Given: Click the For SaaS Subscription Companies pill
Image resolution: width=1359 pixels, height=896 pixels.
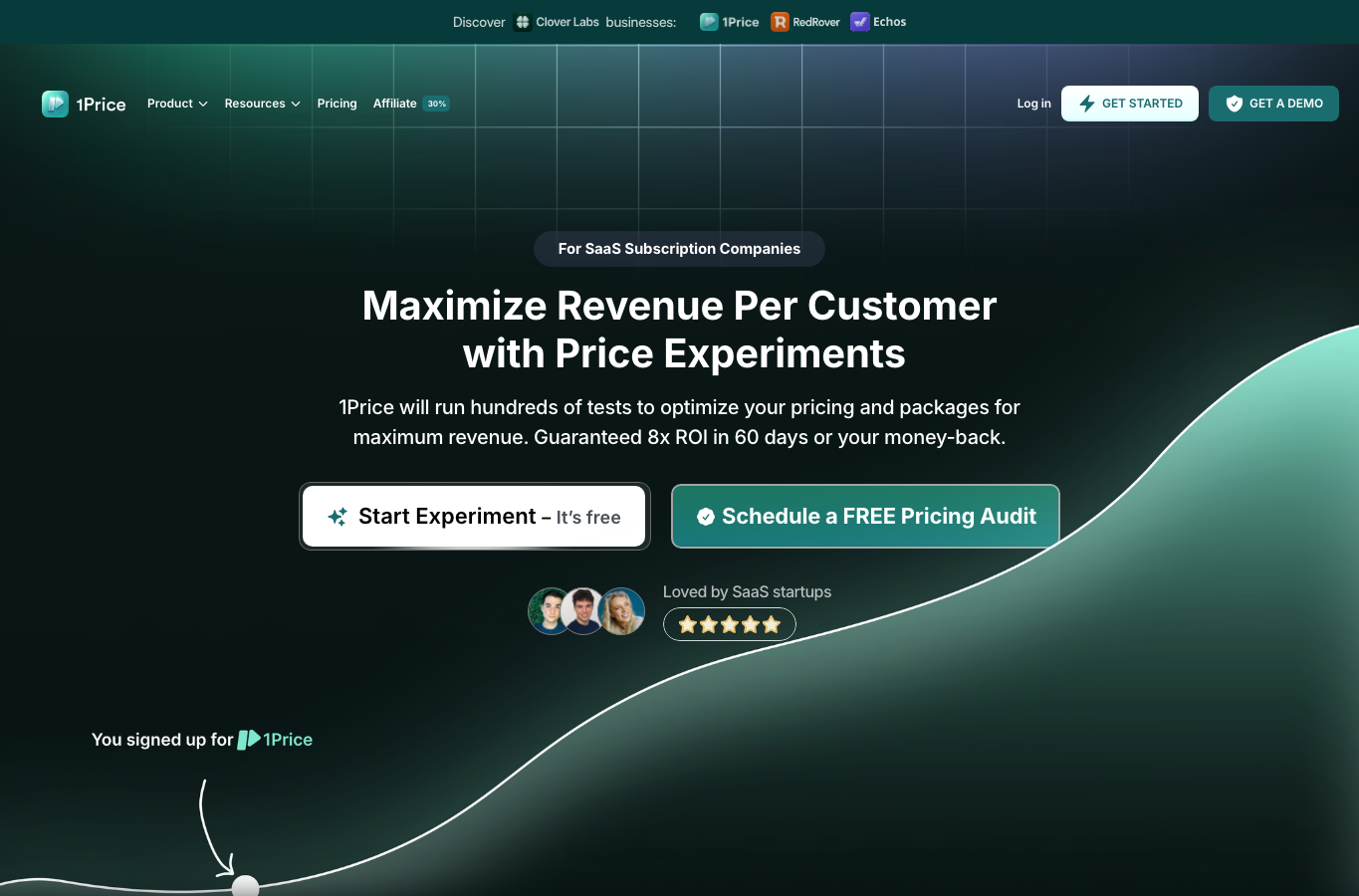Looking at the screenshot, I should coord(679,249).
